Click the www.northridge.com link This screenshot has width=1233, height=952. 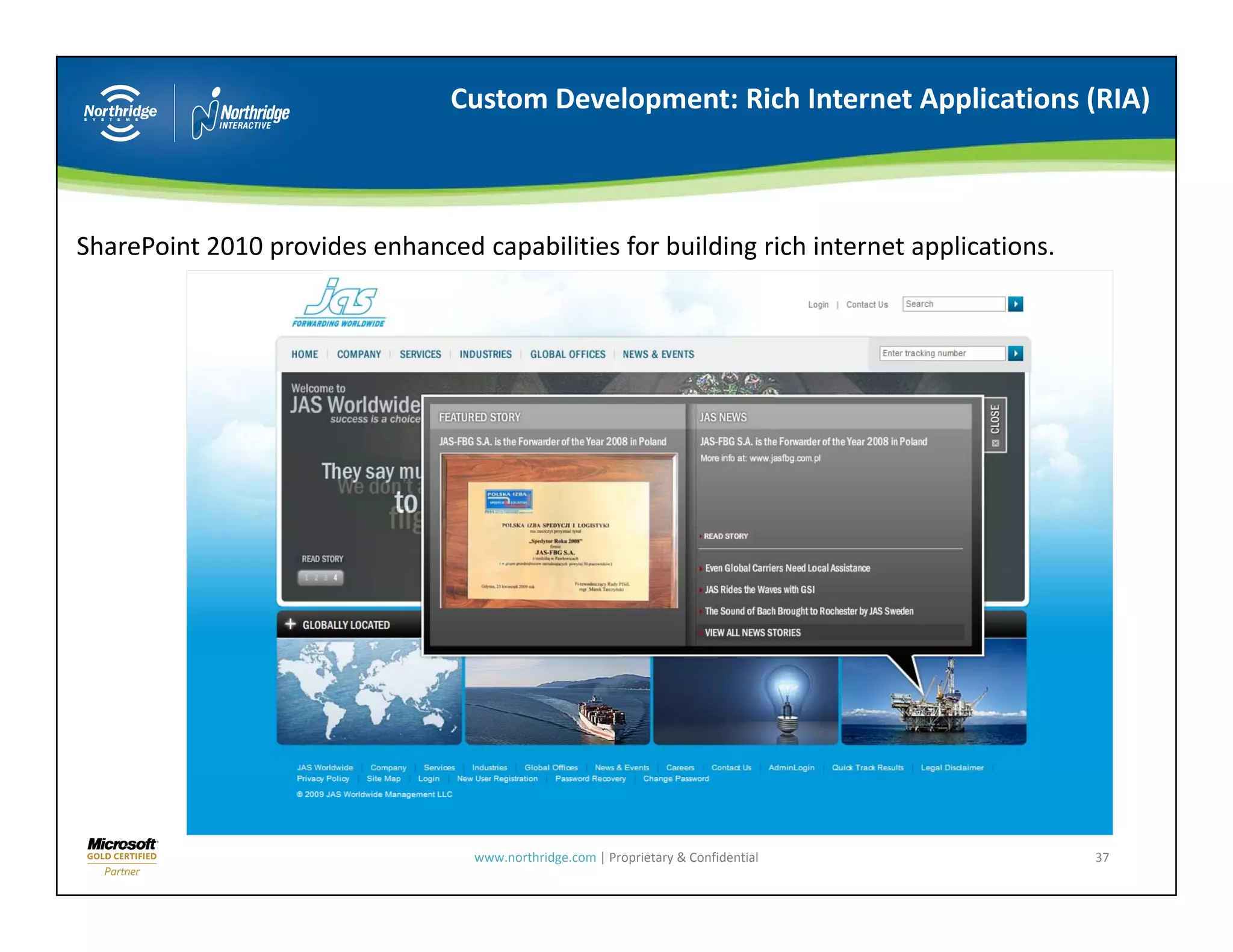(x=535, y=858)
